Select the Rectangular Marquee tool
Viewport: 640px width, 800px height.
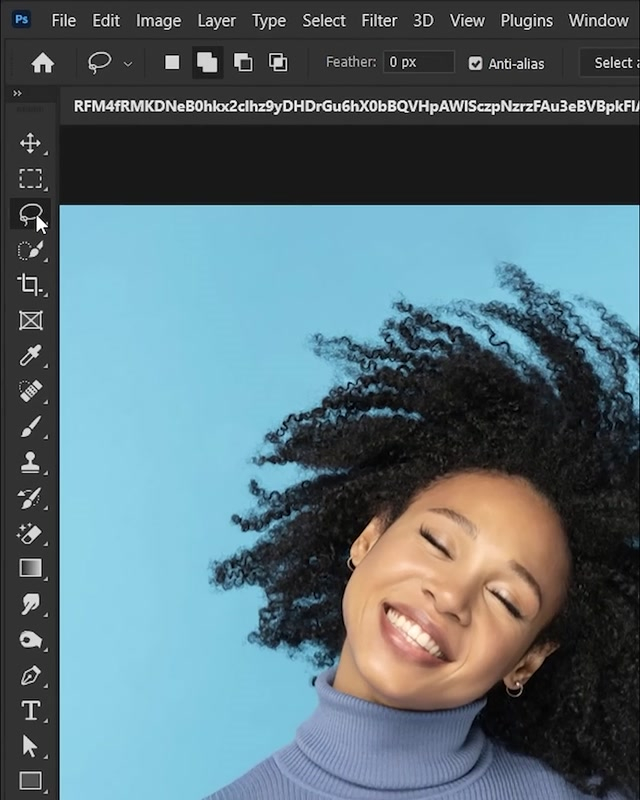pos(30,179)
